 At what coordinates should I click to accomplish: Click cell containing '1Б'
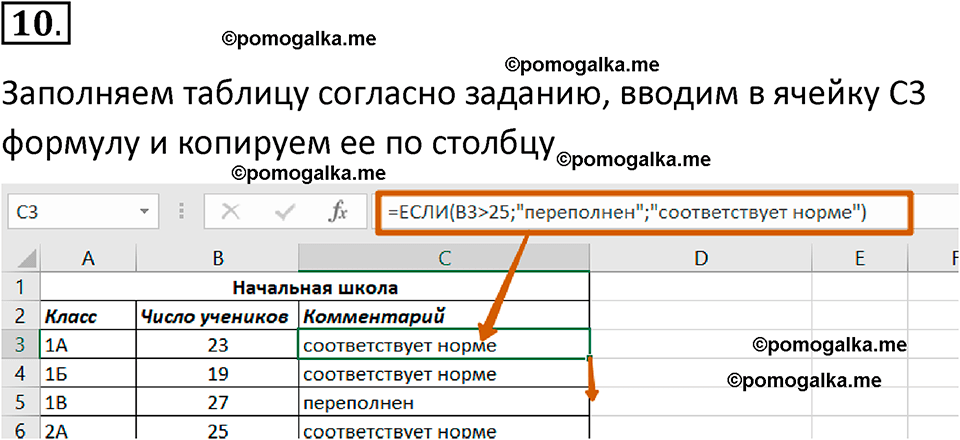click(88, 373)
